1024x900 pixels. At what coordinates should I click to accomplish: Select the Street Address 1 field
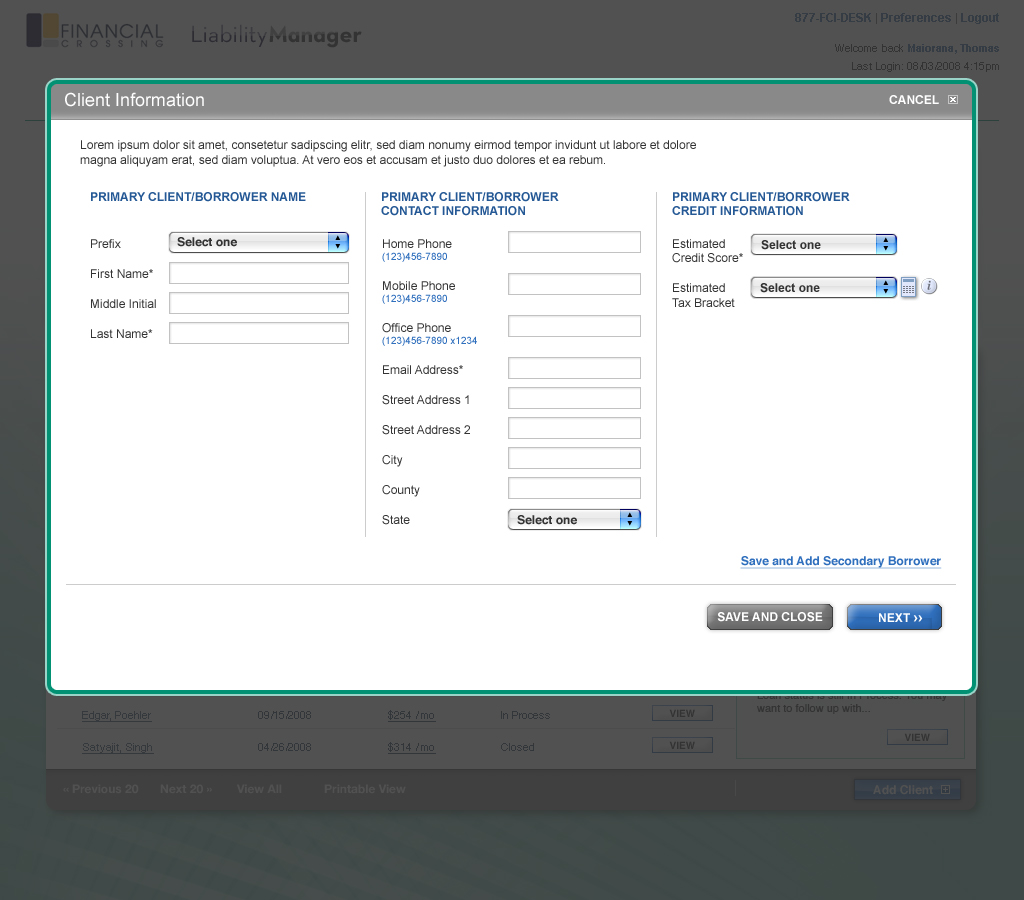point(574,399)
